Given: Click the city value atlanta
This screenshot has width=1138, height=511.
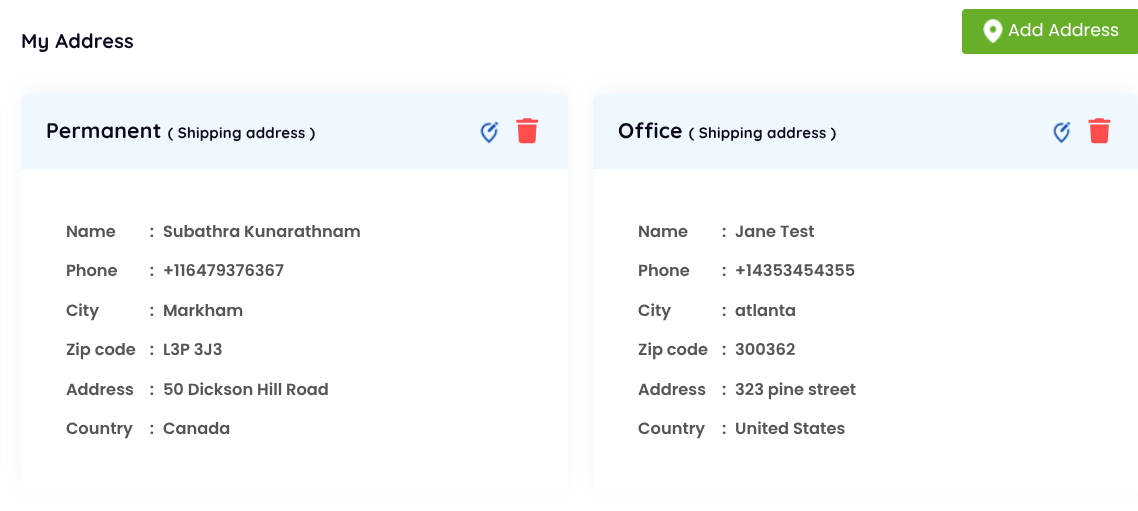Looking at the screenshot, I should (x=765, y=310).
